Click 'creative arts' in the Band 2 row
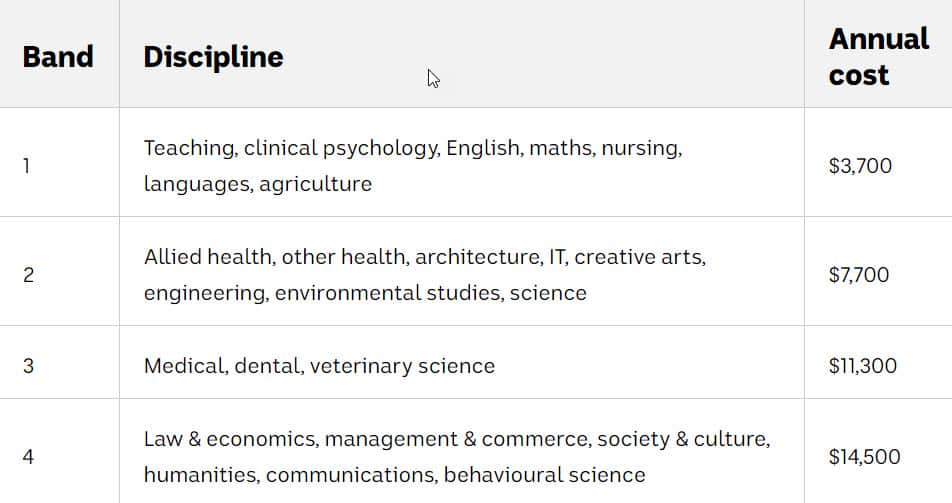Image resolution: width=952 pixels, height=503 pixels. coord(639,257)
